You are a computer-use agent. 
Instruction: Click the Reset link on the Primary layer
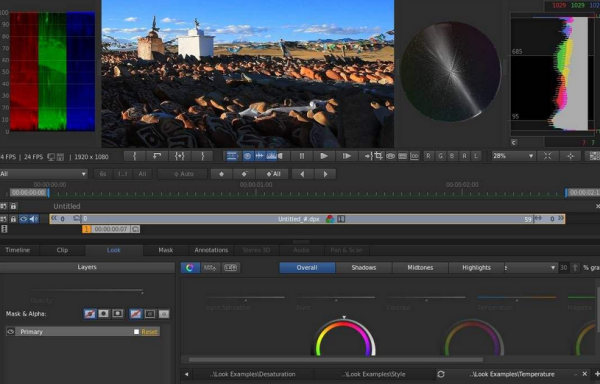149,332
